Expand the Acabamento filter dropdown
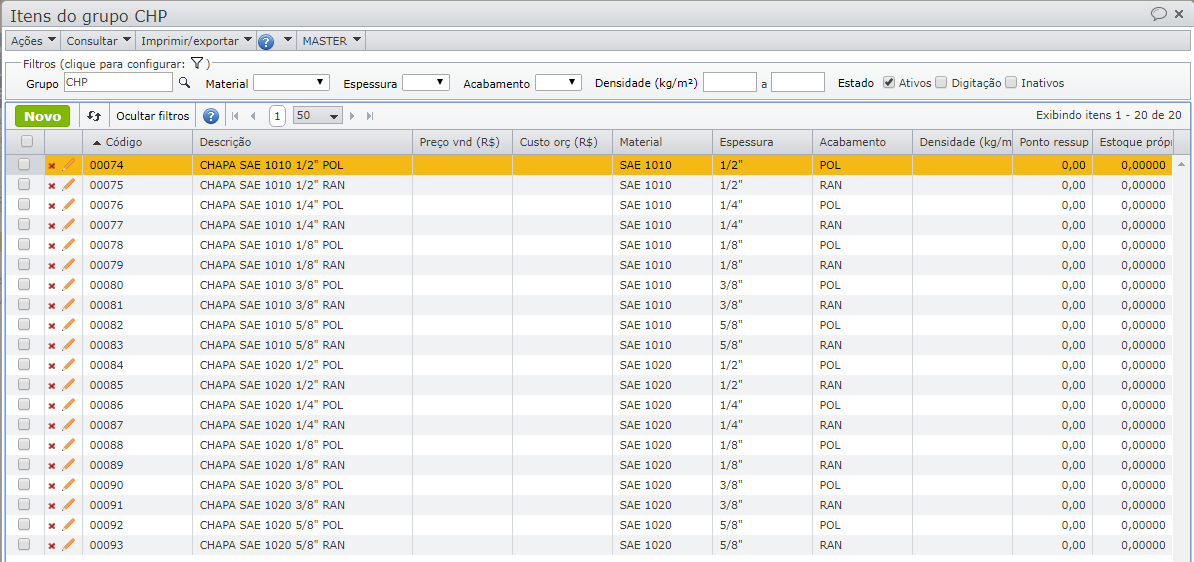Image resolution: width=1194 pixels, height=562 pixels. [x=558, y=83]
